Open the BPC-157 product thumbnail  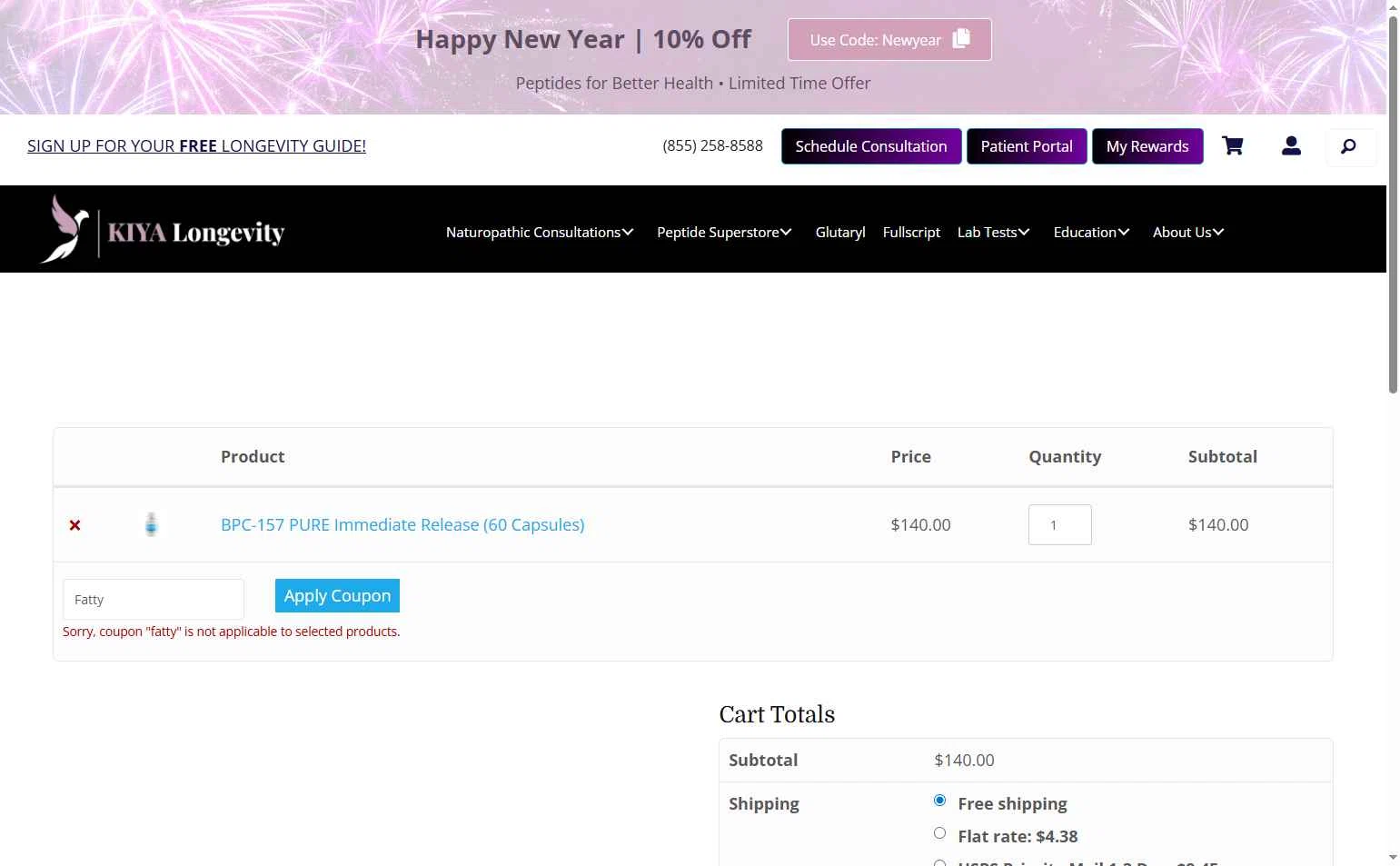152,524
